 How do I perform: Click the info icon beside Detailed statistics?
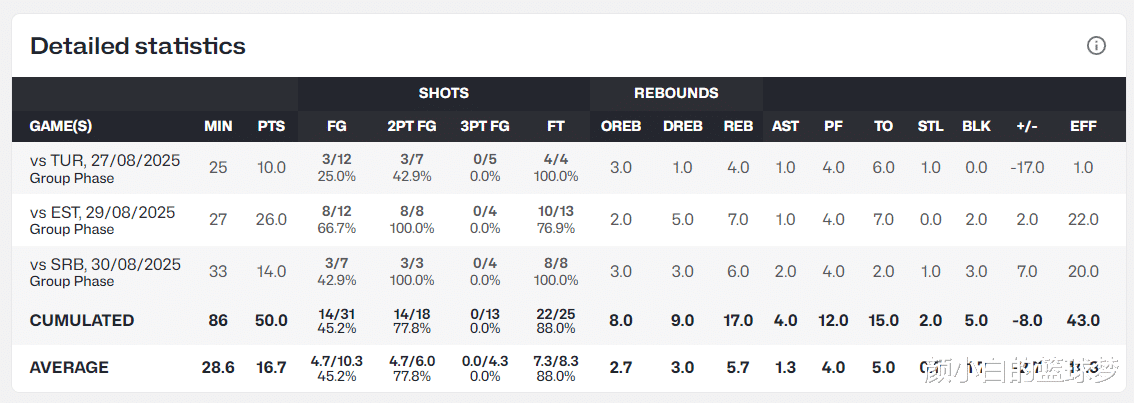pyautogui.click(x=1096, y=45)
